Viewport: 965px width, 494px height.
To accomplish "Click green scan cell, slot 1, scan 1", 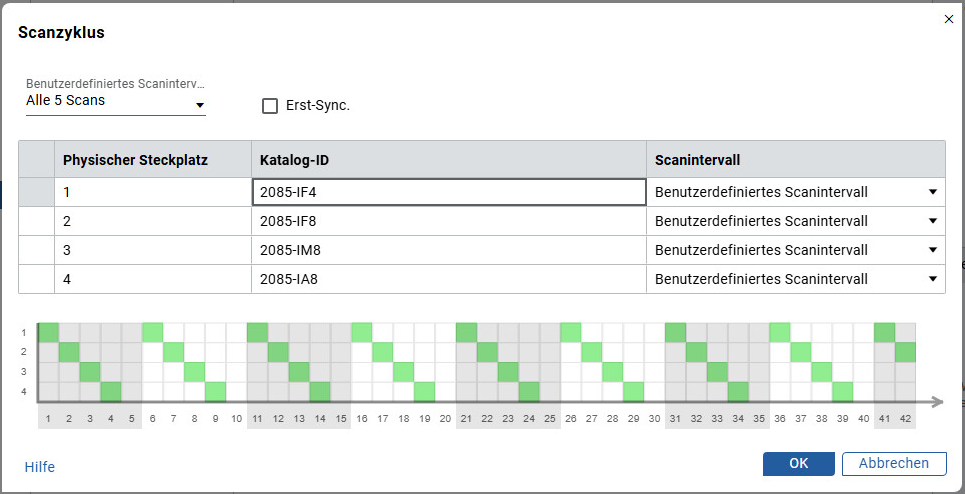I will tap(48, 332).
